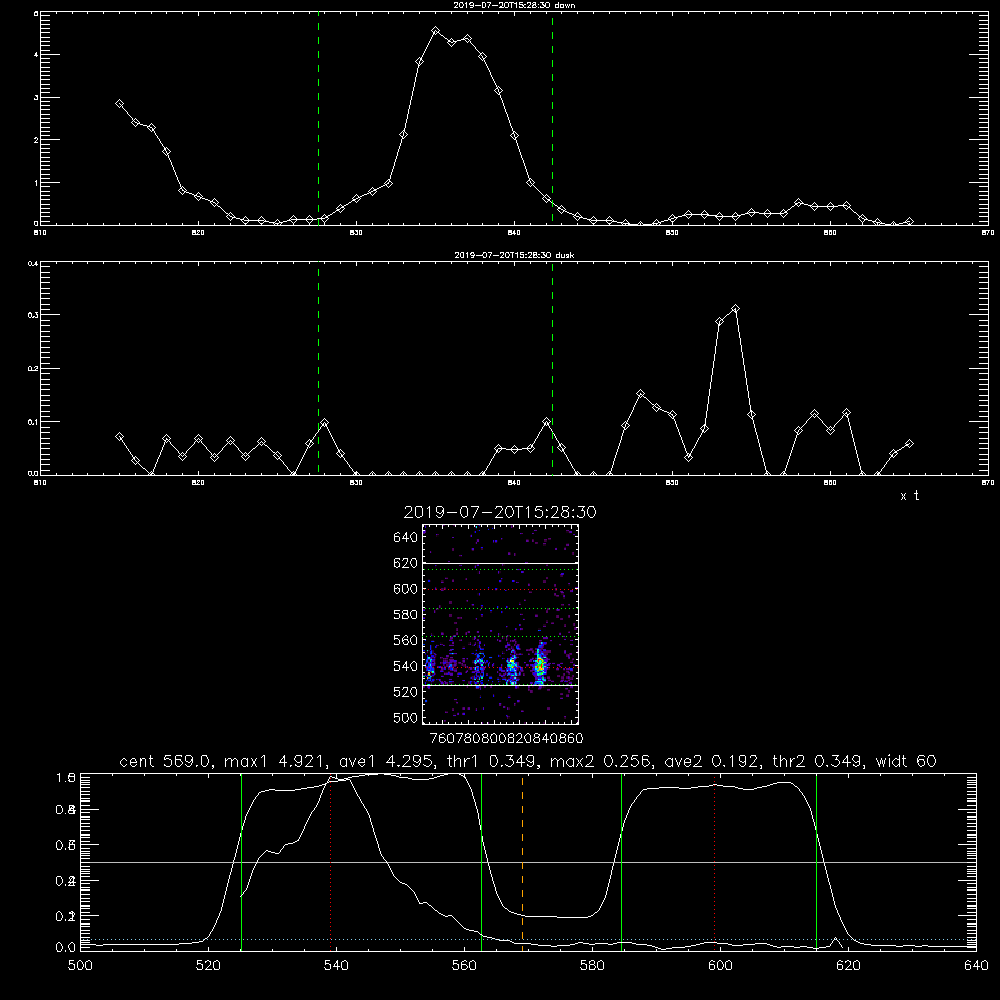Screen dimensions: 1000x1000
Task: Click the right green dashed line in dusk plot
Action: point(552,369)
